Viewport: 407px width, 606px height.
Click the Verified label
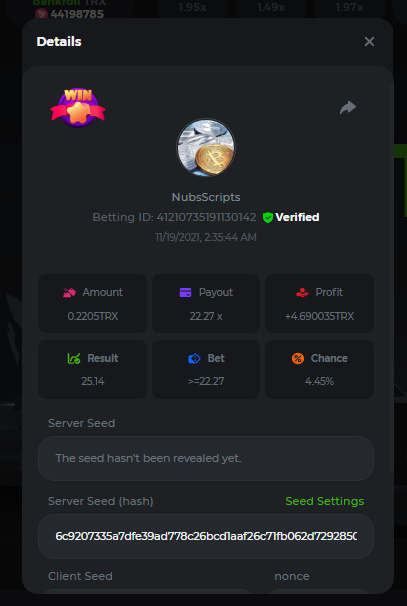click(x=297, y=218)
